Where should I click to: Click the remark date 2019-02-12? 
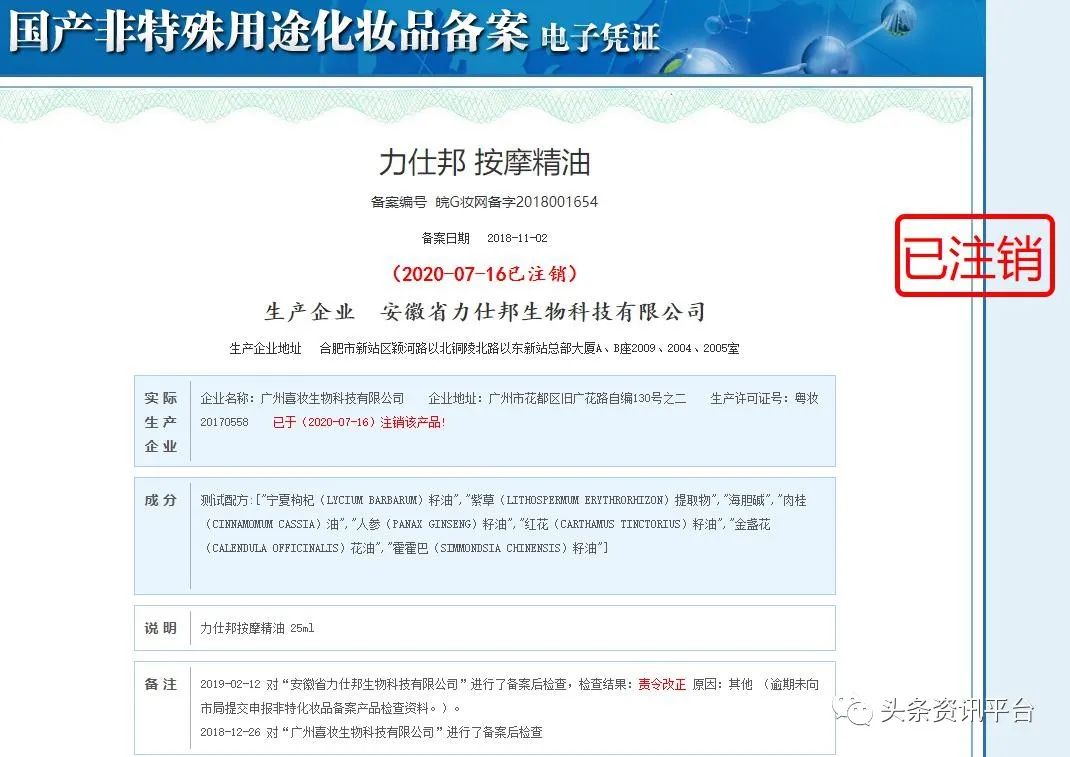click(x=230, y=685)
